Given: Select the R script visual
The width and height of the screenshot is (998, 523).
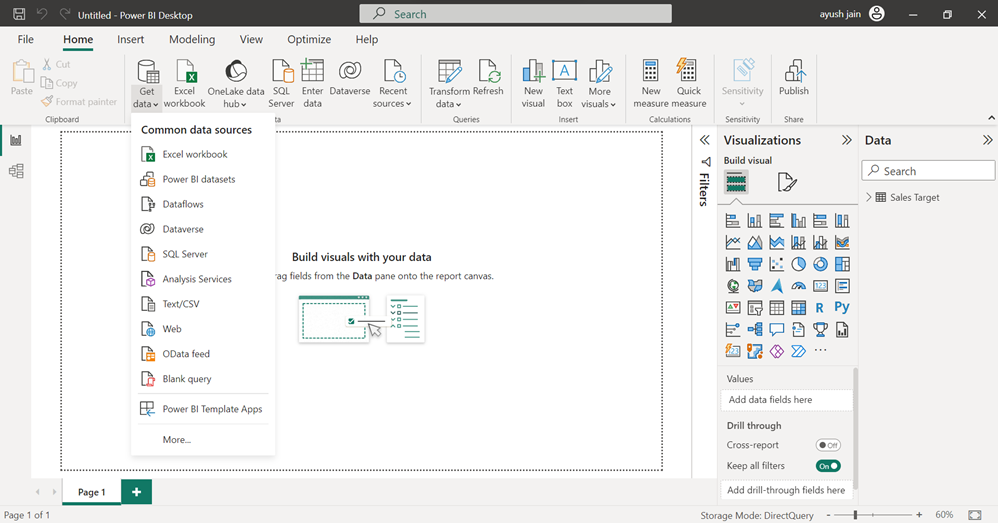Looking at the screenshot, I should click(x=820, y=308).
